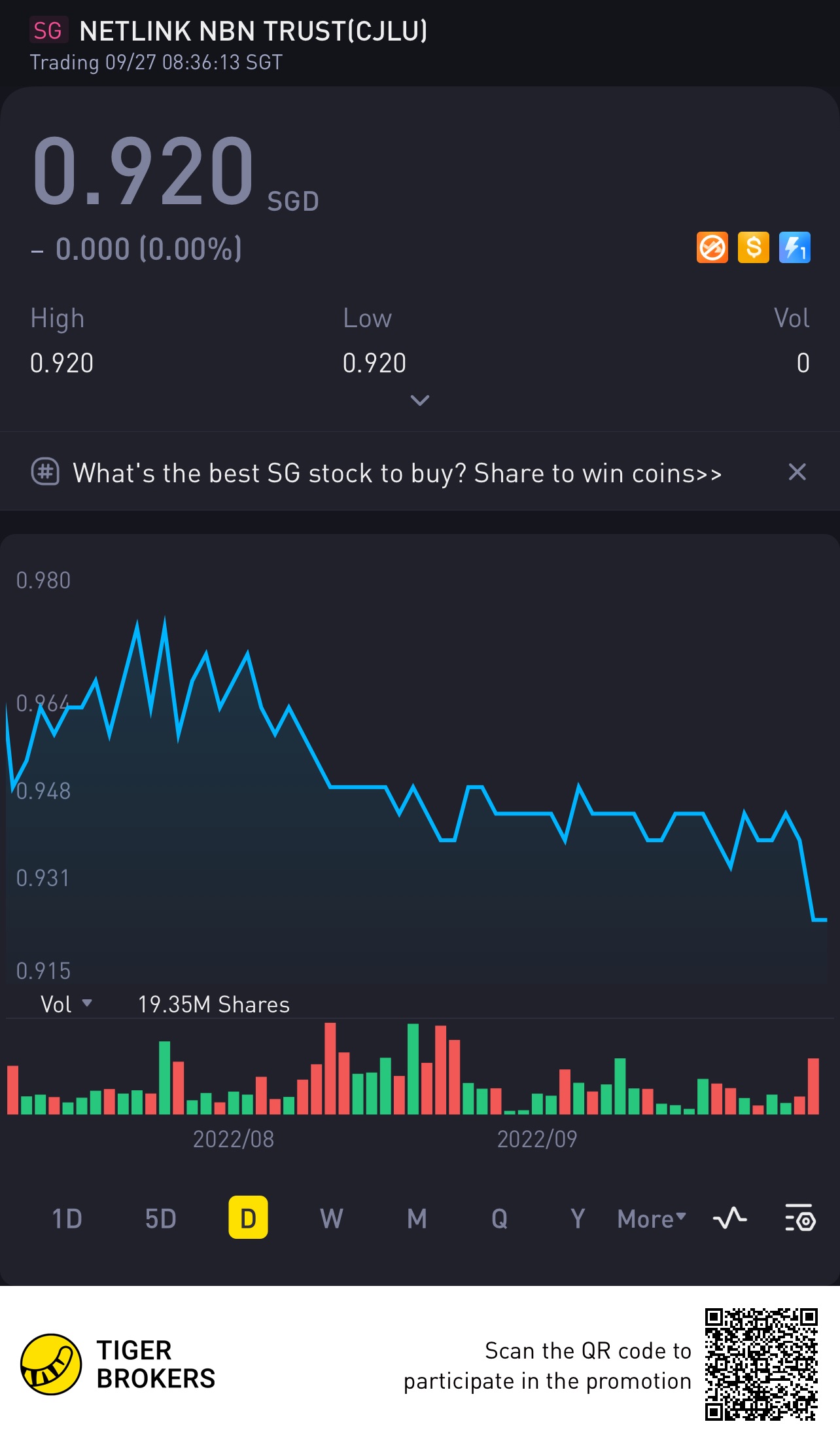Select the D daily chart tab
The width and height of the screenshot is (840, 1443).
click(x=248, y=1218)
